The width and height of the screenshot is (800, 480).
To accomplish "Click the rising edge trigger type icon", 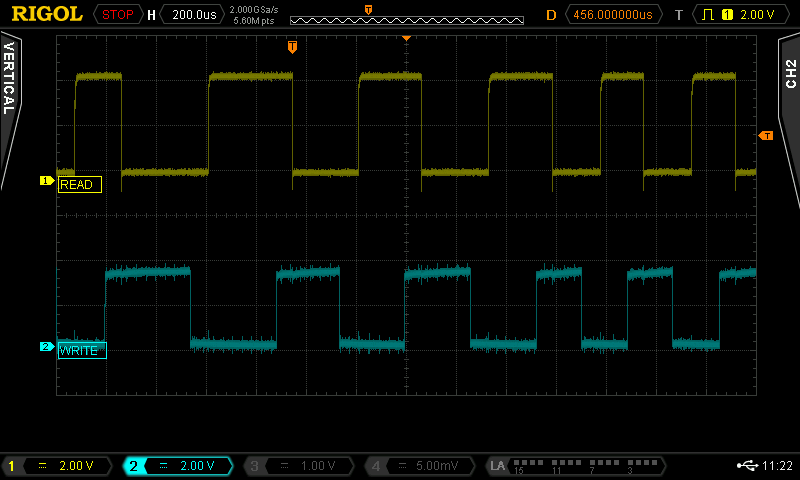I will click(x=708, y=15).
